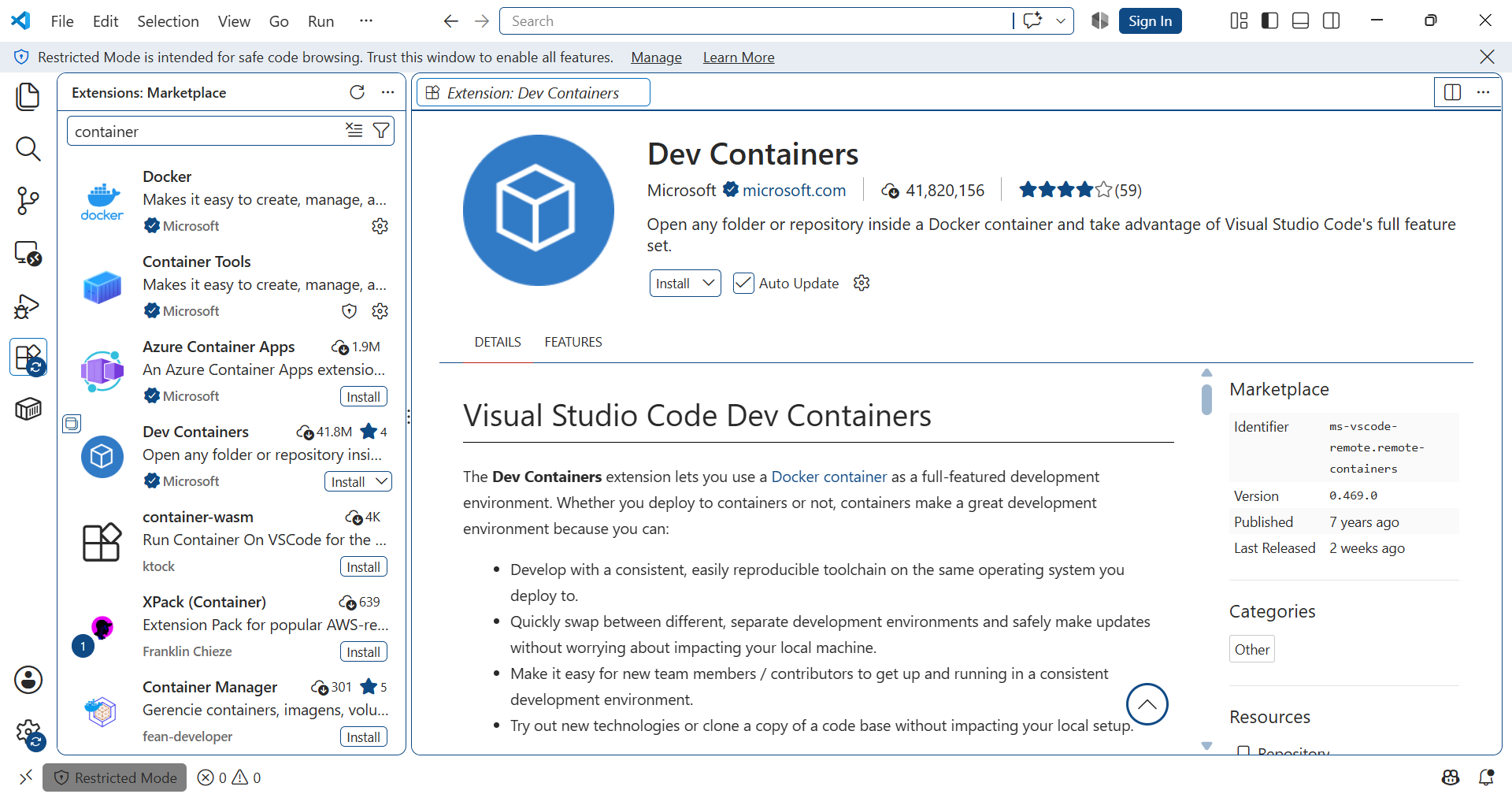Open Copilot status icon in status bar
The width and height of the screenshot is (1512, 794).
coord(1451,777)
